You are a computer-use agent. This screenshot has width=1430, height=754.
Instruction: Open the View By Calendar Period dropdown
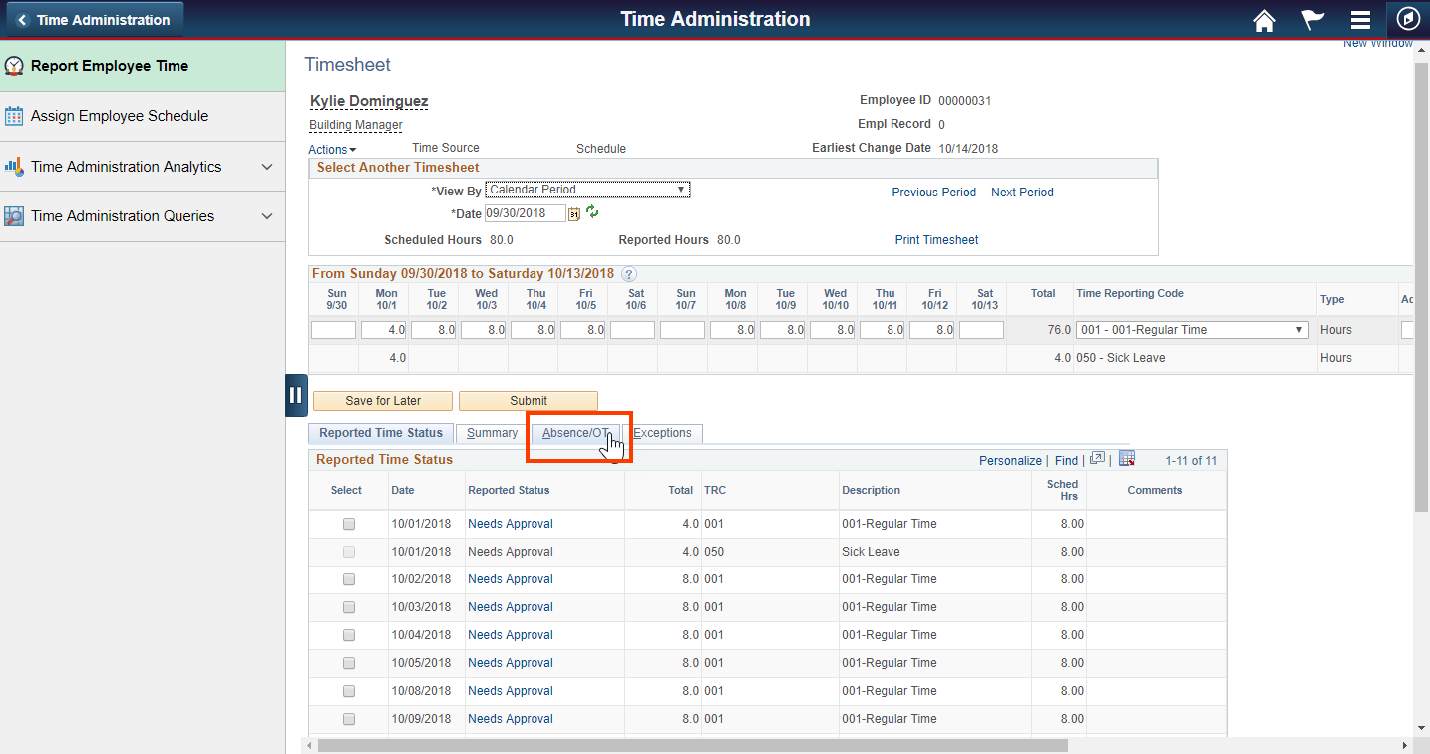coord(587,189)
